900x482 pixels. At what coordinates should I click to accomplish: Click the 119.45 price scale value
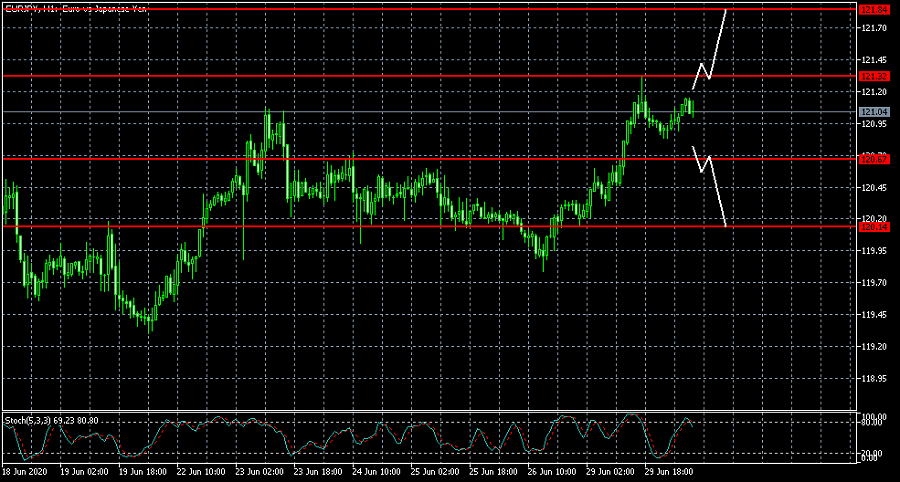coord(875,315)
